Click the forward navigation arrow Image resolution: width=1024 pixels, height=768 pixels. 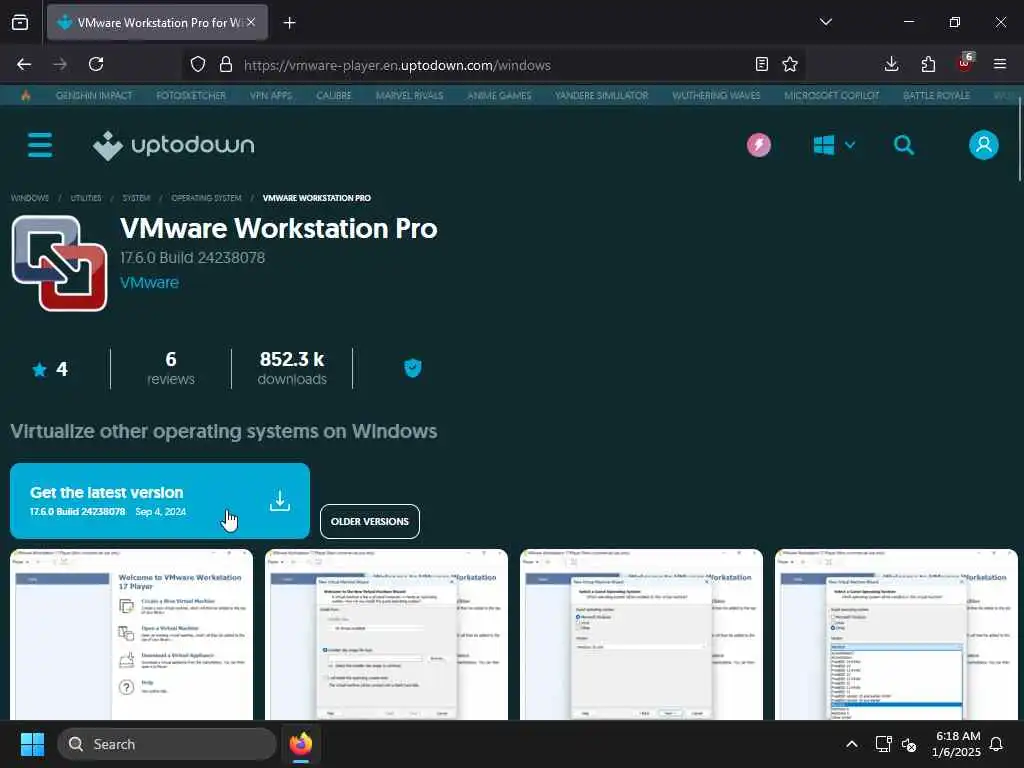[x=60, y=64]
